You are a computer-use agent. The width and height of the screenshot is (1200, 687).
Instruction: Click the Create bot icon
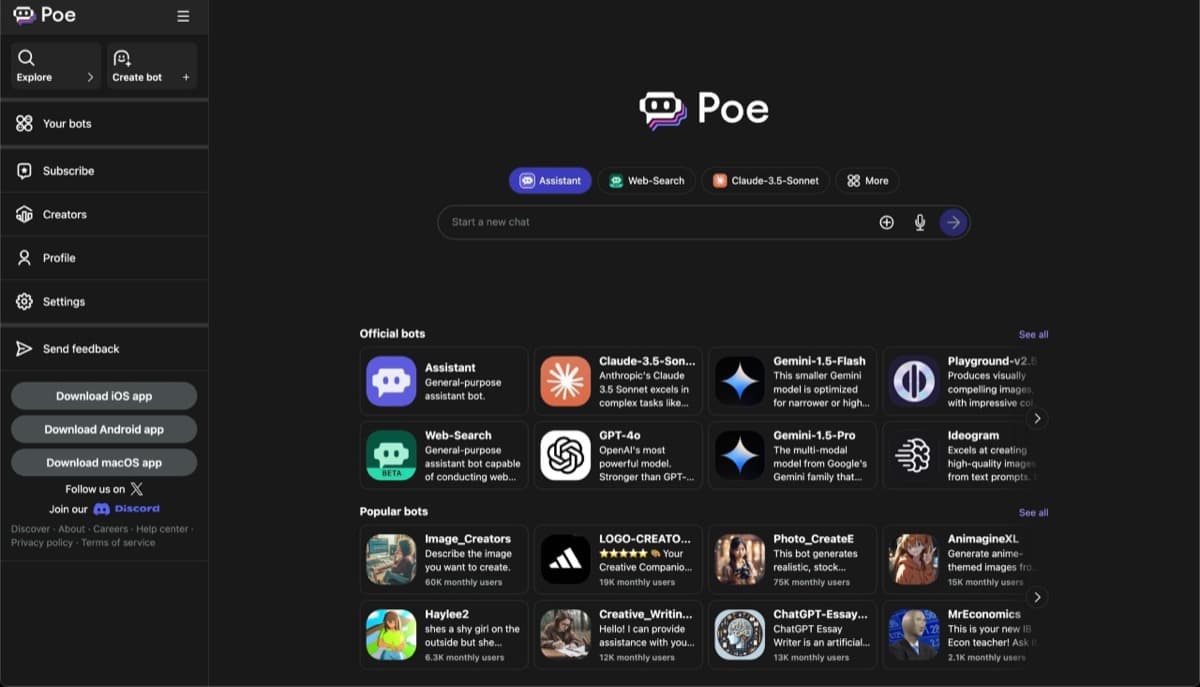click(121, 58)
